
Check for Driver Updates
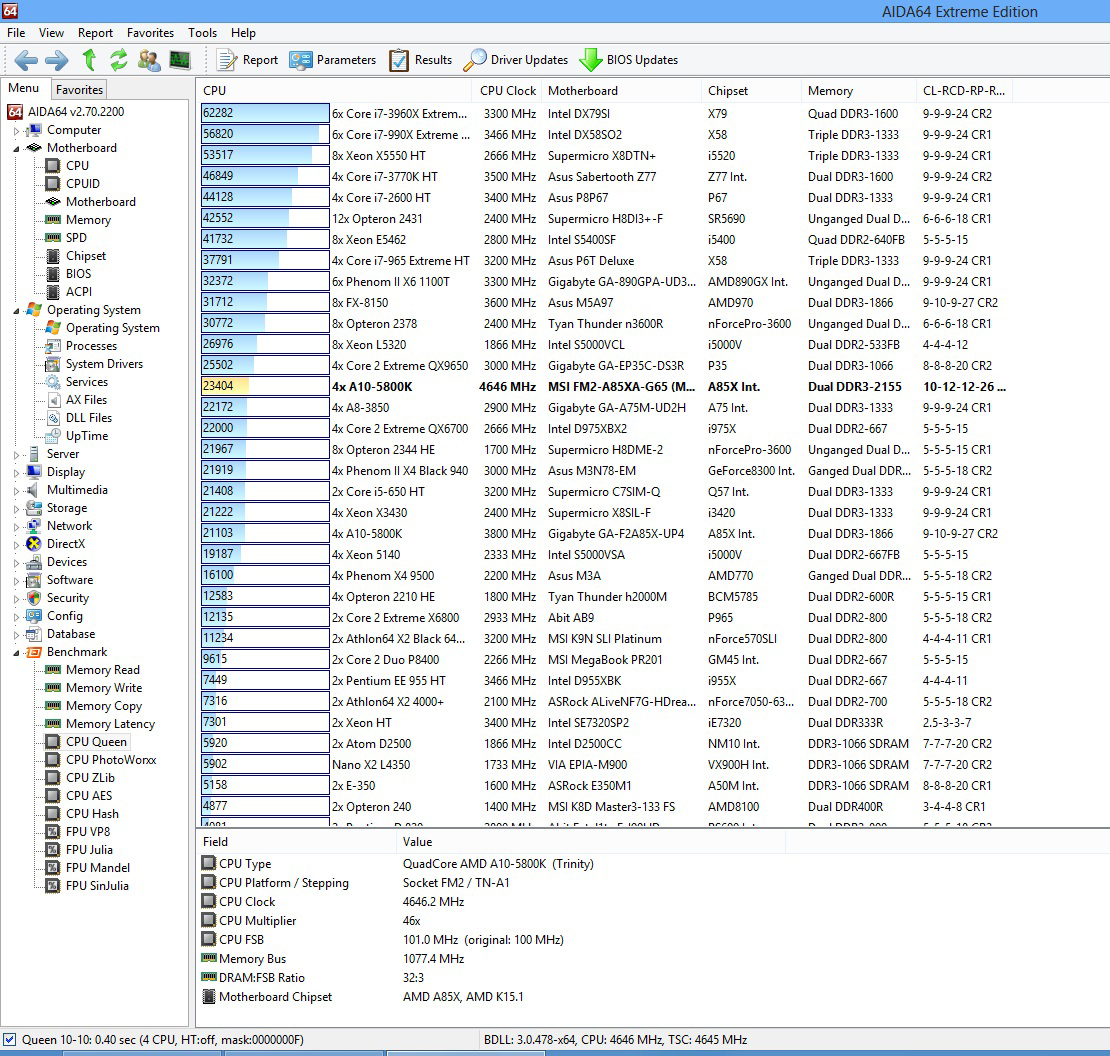pos(516,60)
